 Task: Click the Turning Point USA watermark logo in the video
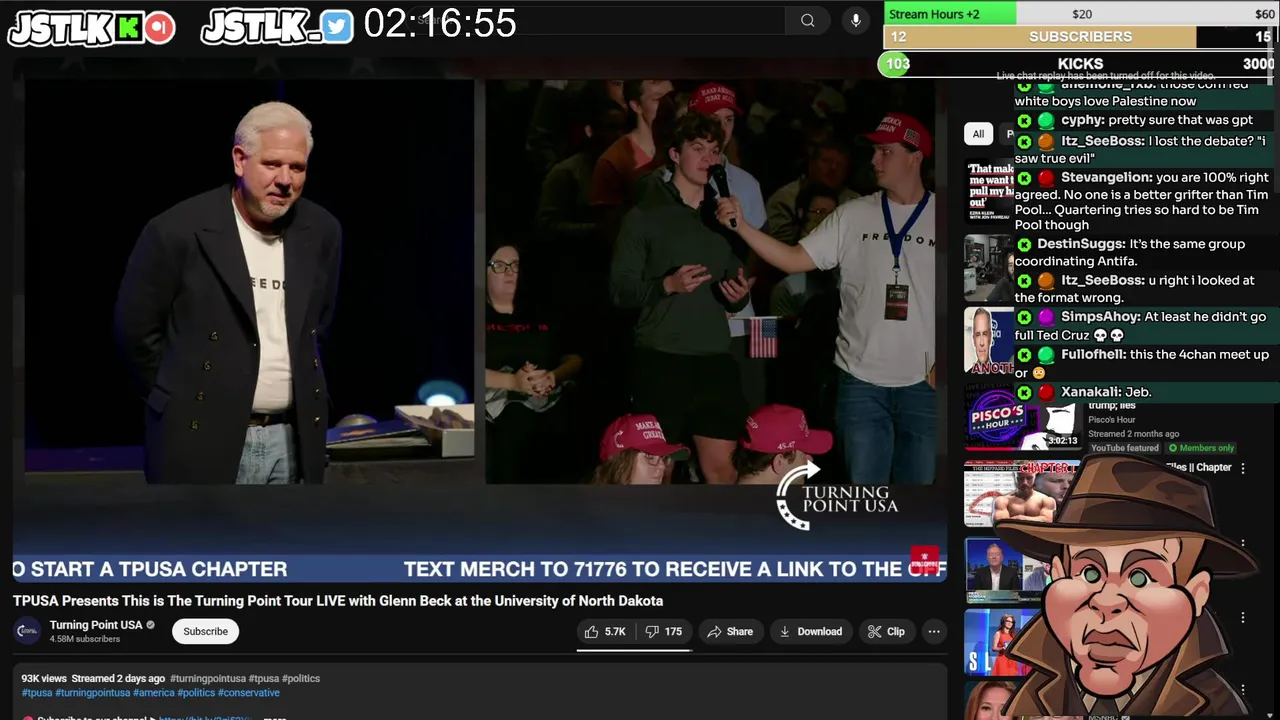coord(838,497)
